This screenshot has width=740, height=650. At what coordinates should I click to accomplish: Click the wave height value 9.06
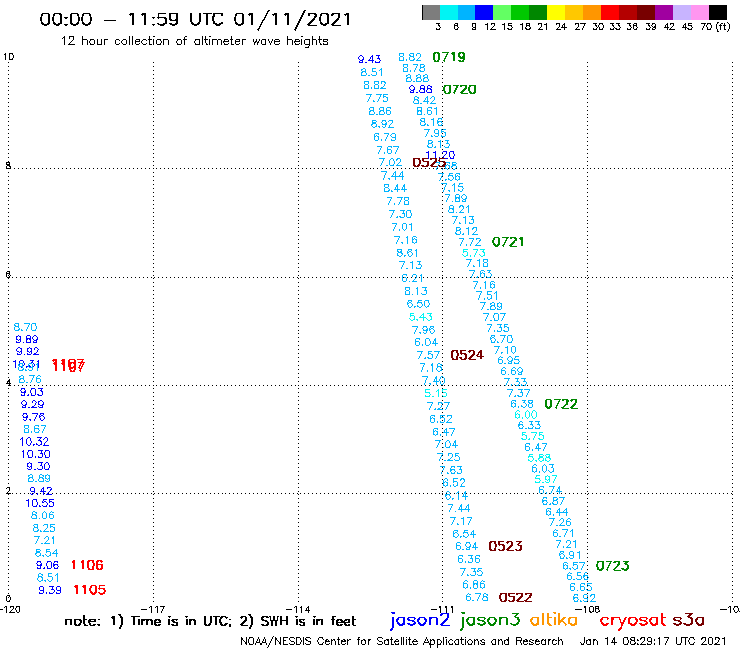(47, 565)
